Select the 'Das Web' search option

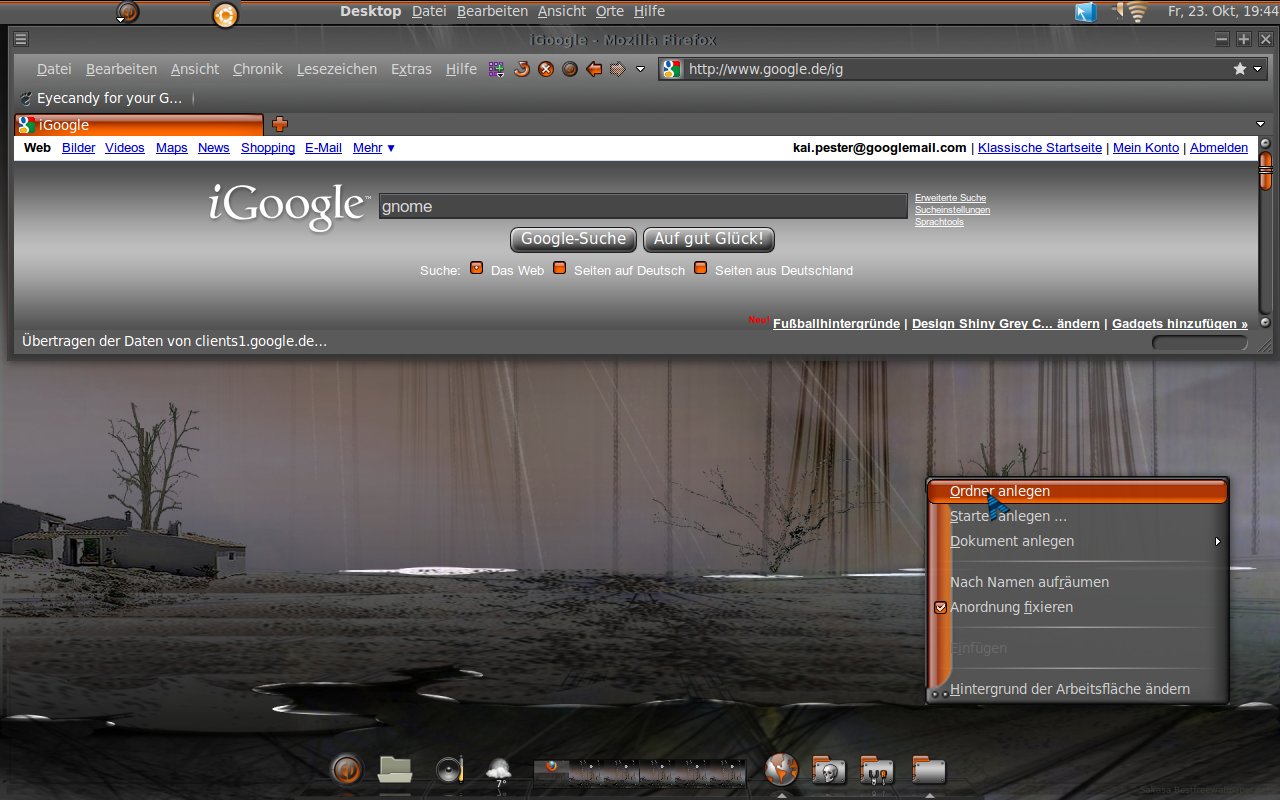(477, 268)
